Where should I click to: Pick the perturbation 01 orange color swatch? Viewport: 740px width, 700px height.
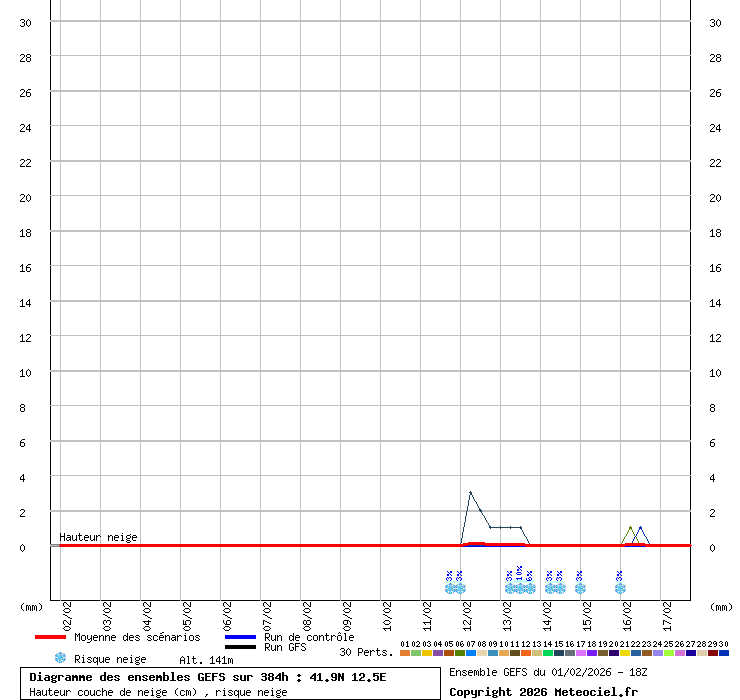(x=405, y=653)
